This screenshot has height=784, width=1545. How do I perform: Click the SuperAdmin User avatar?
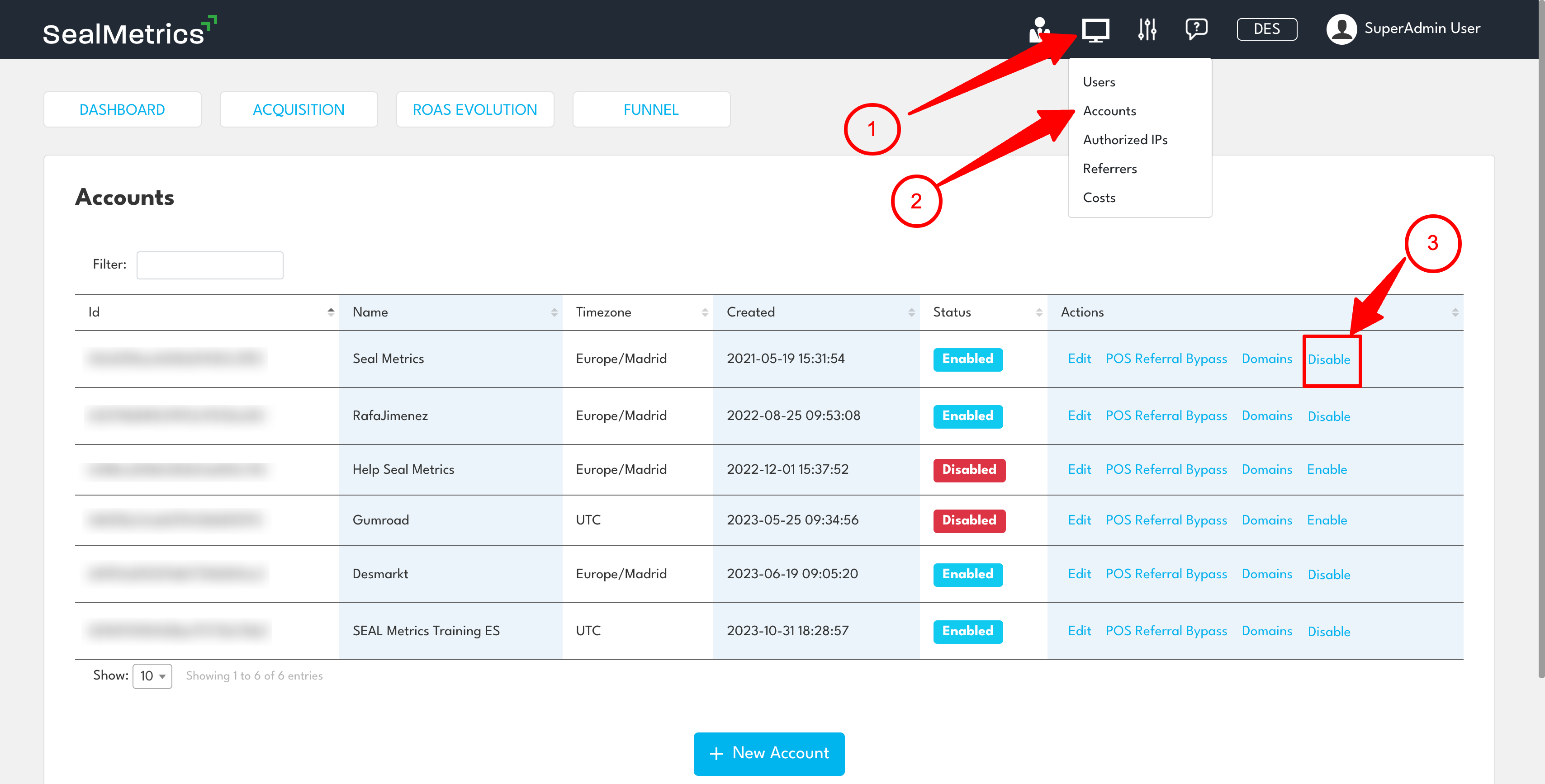(x=1341, y=29)
